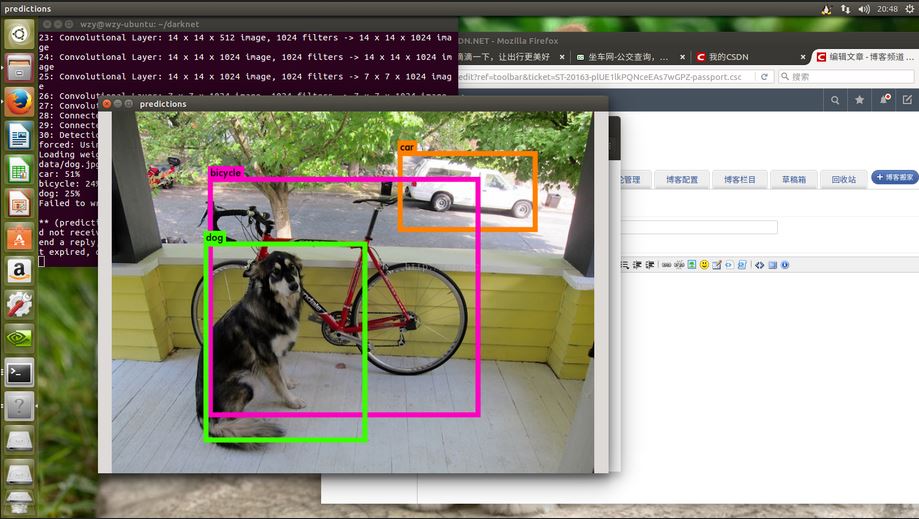Click the list icon at editor toolbar start

[625, 265]
